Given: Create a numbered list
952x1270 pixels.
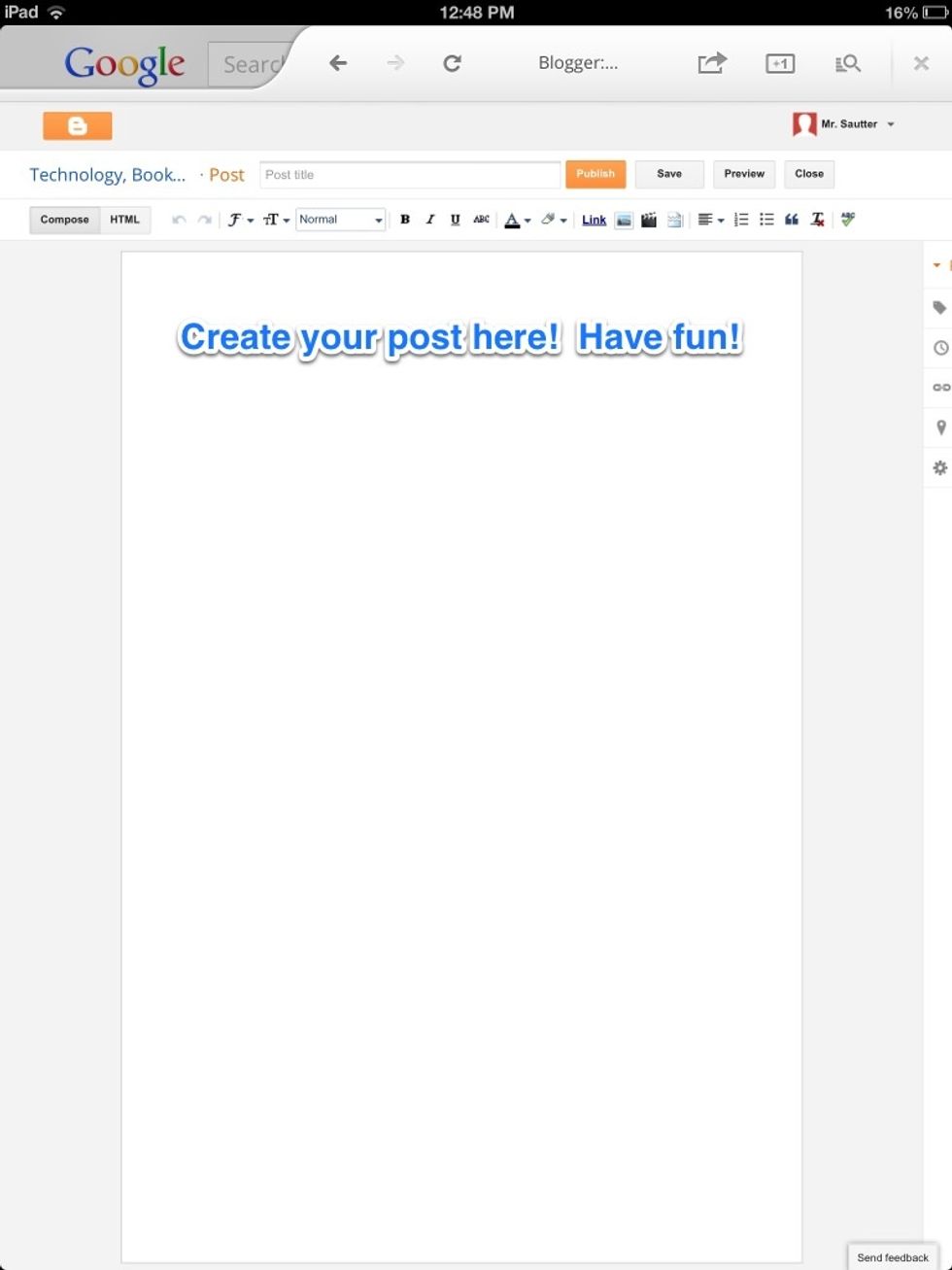Looking at the screenshot, I should click(x=741, y=220).
